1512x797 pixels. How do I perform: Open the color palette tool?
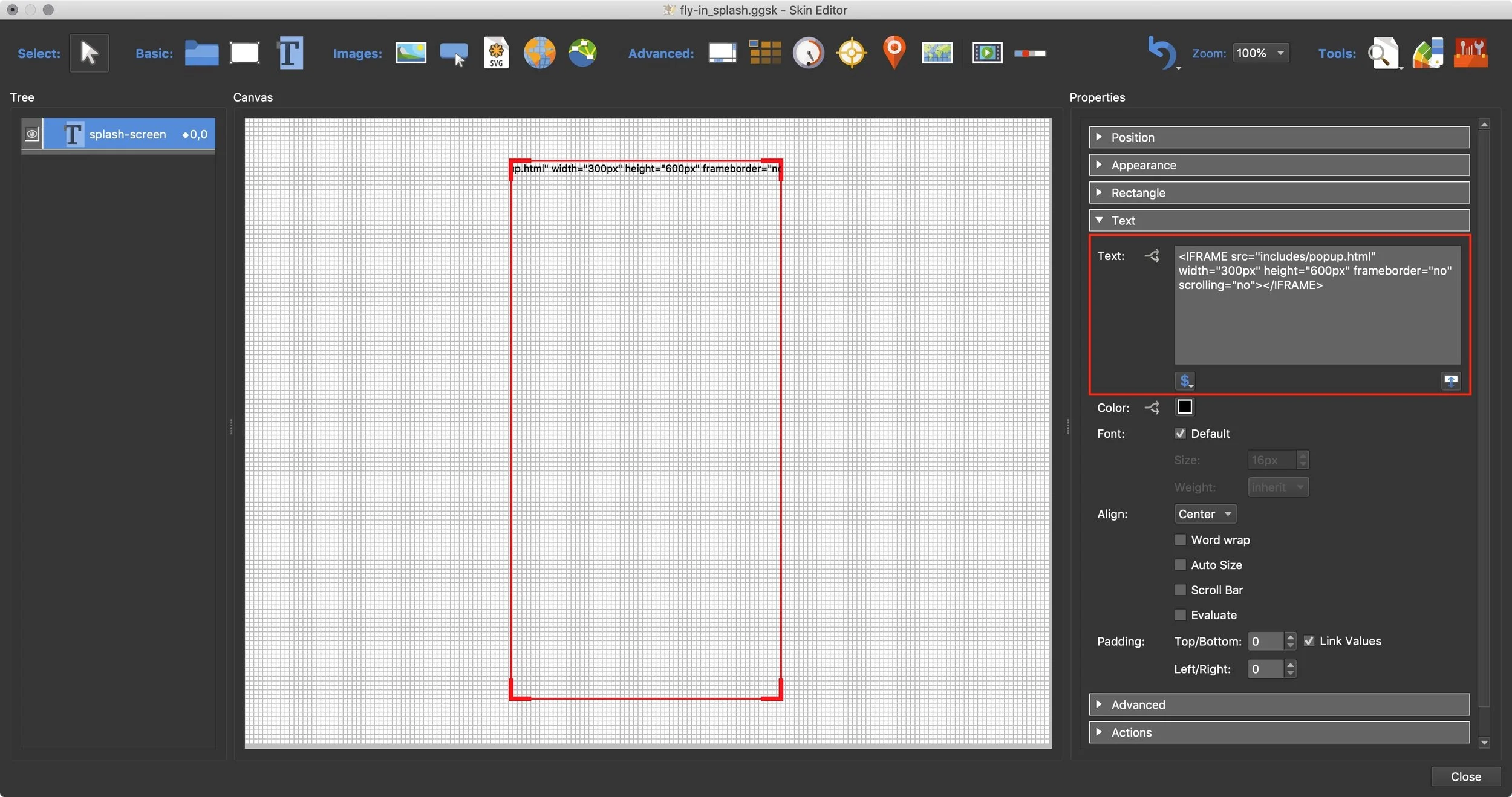point(1428,53)
